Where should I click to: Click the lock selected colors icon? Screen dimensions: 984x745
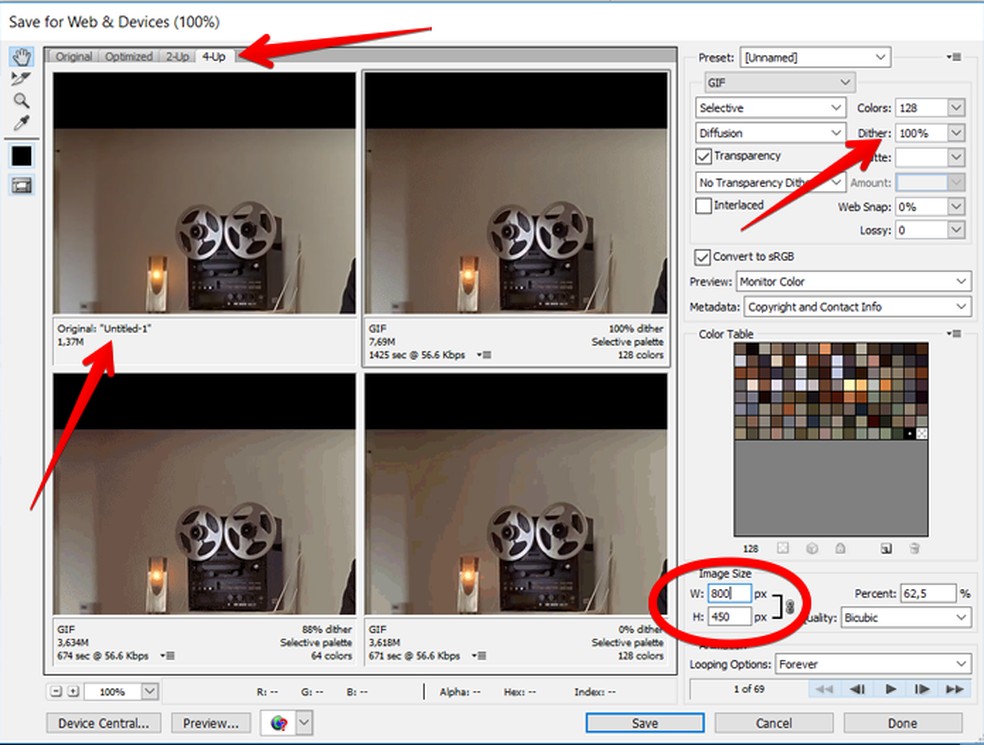pos(840,548)
